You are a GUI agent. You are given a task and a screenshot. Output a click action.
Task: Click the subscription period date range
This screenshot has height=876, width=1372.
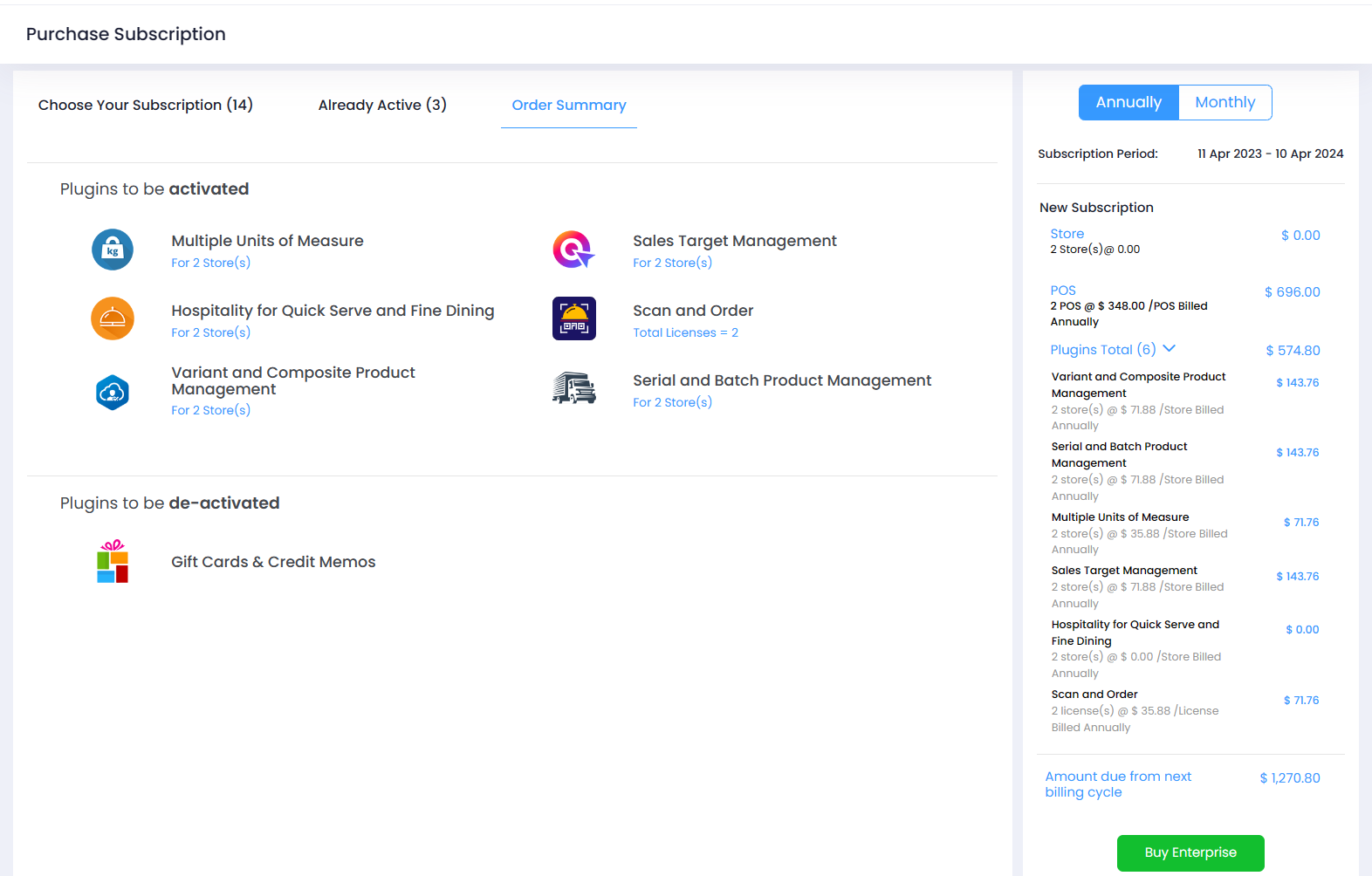[x=1270, y=154]
